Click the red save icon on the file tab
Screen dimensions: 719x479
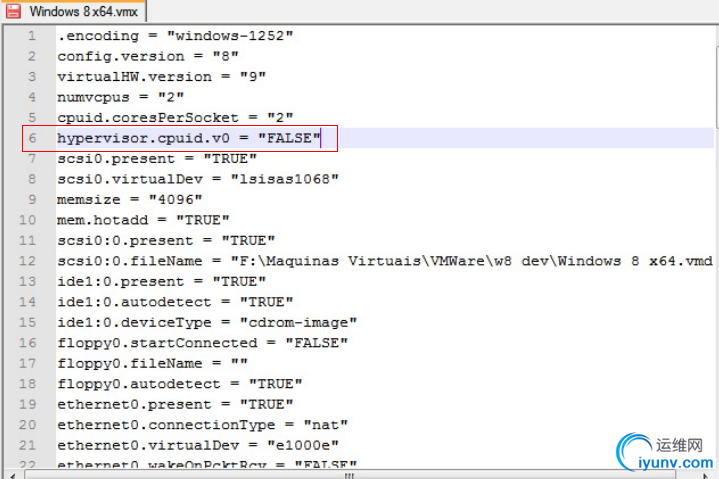click(x=13, y=11)
